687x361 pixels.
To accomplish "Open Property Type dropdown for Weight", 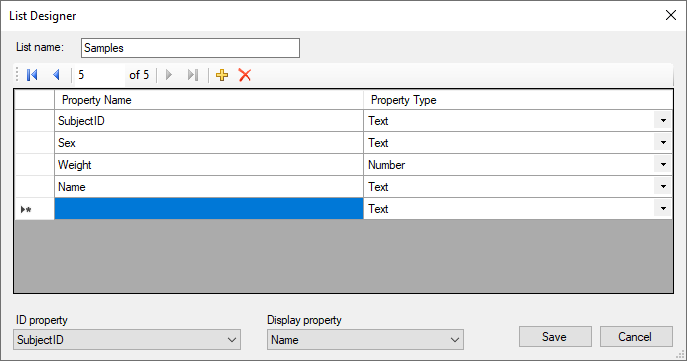I will tap(663, 165).
